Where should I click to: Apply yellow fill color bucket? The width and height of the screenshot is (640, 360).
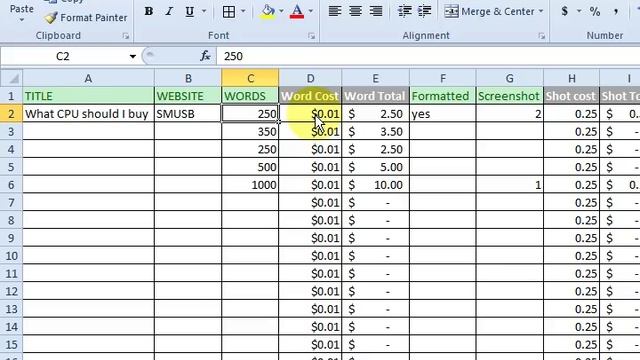pos(268,11)
